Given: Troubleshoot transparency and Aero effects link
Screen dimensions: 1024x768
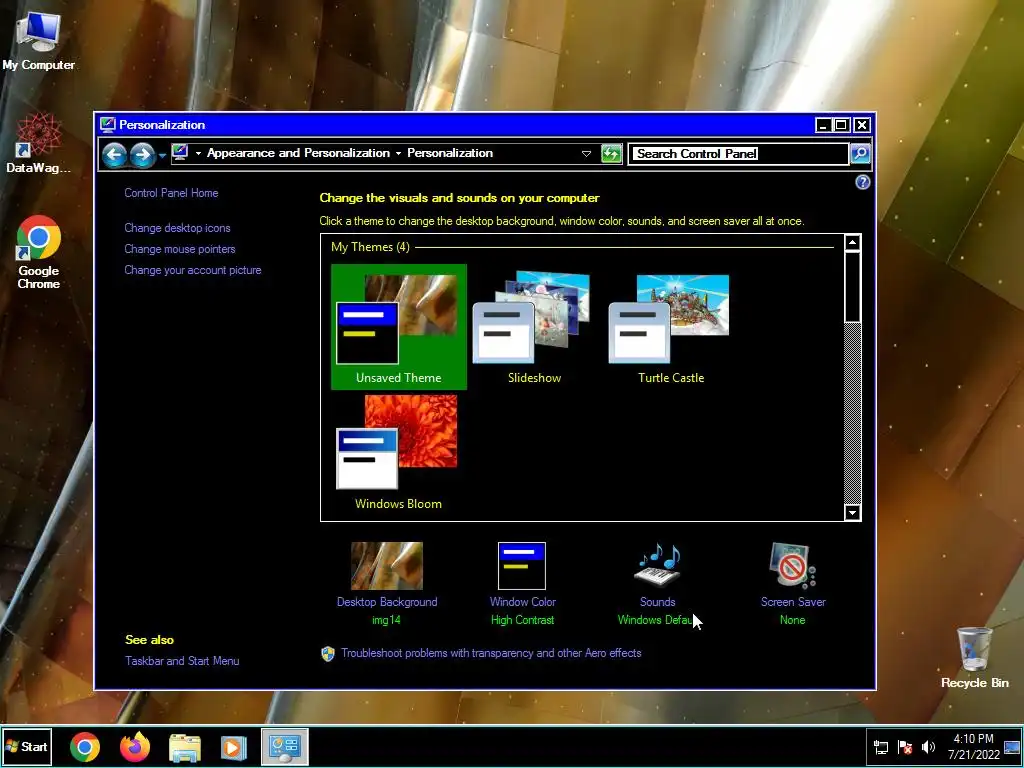Looking at the screenshot, I should (x=491, y=653).
